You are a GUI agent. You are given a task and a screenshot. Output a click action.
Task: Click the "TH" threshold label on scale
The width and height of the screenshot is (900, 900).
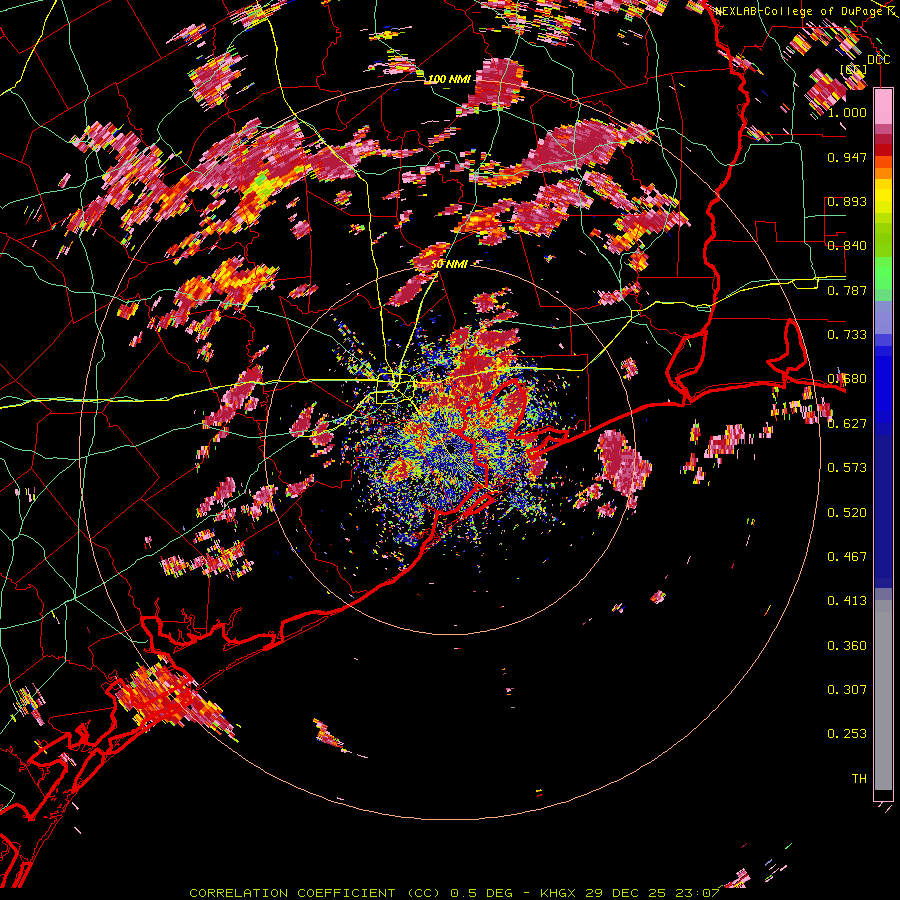click(859, 779)
